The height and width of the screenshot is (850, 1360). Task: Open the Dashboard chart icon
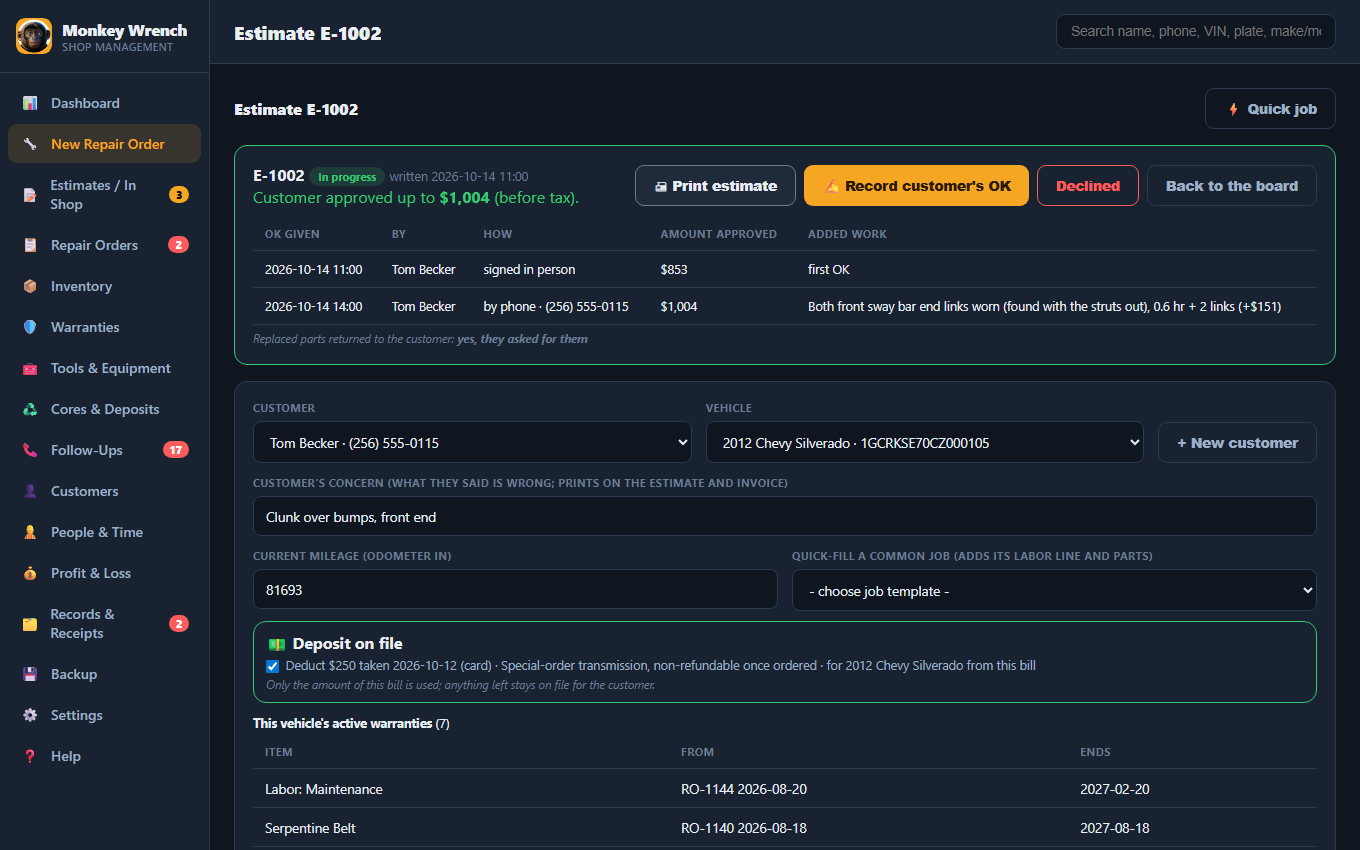point(30,103)
